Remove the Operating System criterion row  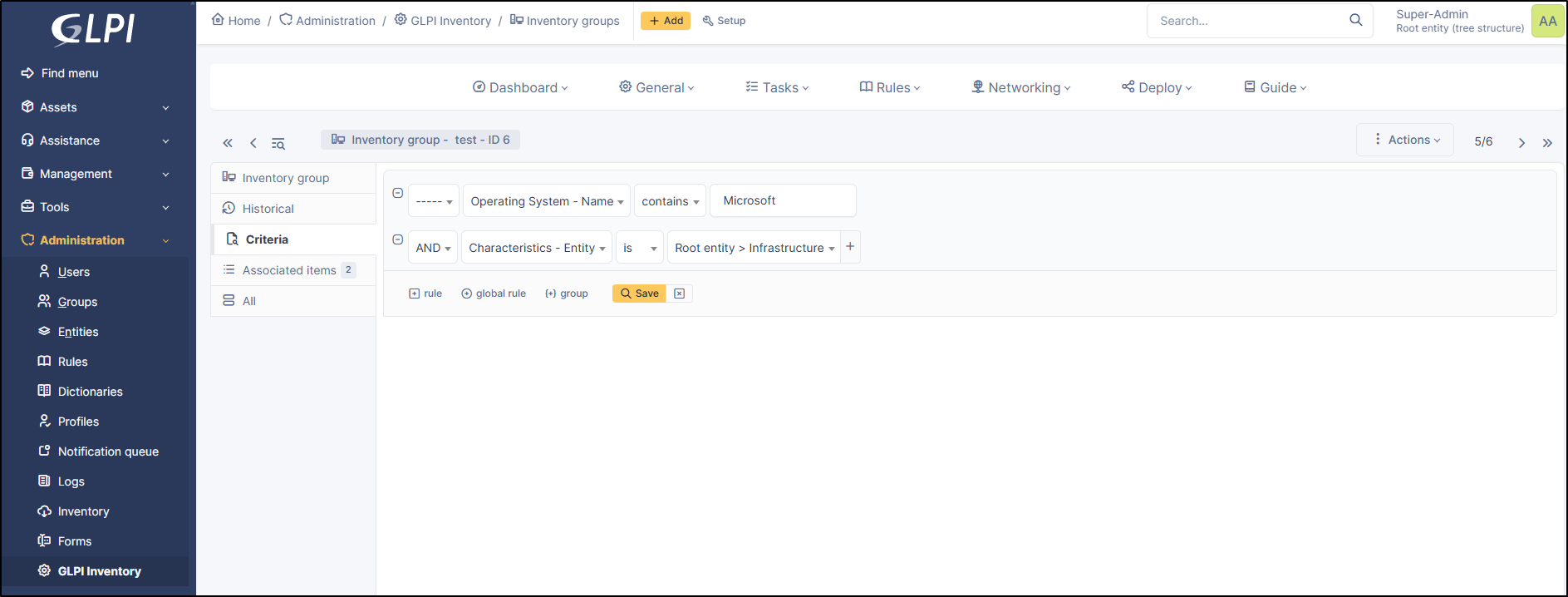398,193
